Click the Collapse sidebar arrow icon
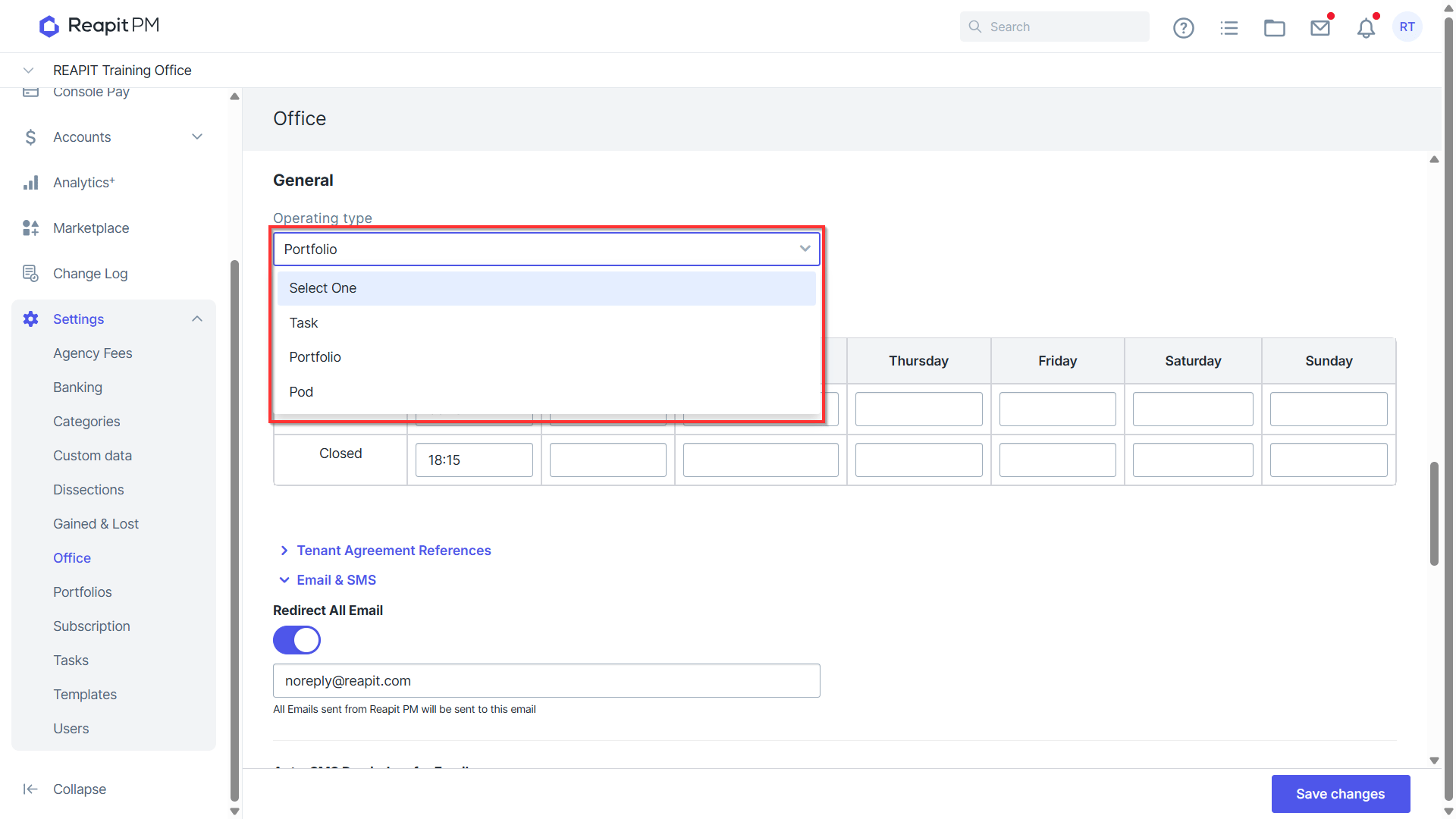 [x=30, y=789]
